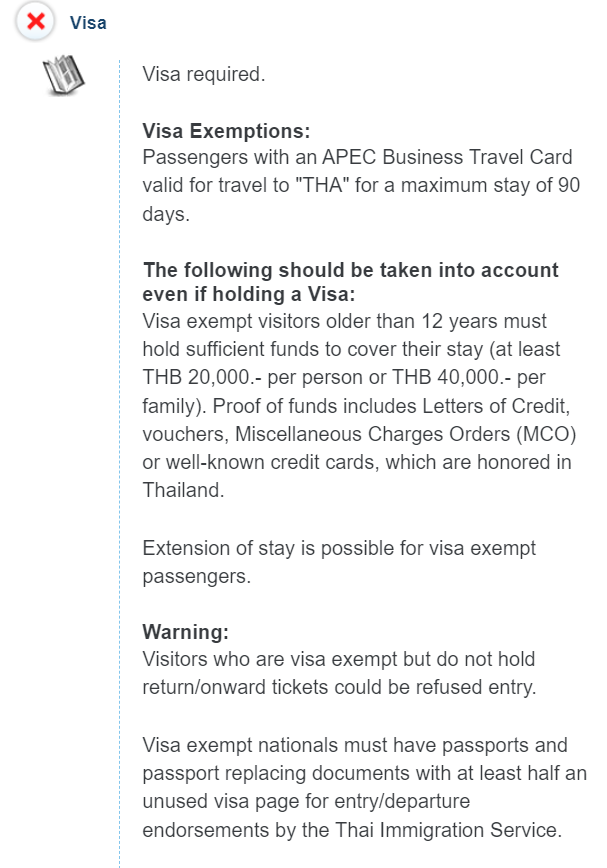Click the 'Visa required.' text line
The height and width of the screenshot is (868, 607).
(x=204, y=74)
